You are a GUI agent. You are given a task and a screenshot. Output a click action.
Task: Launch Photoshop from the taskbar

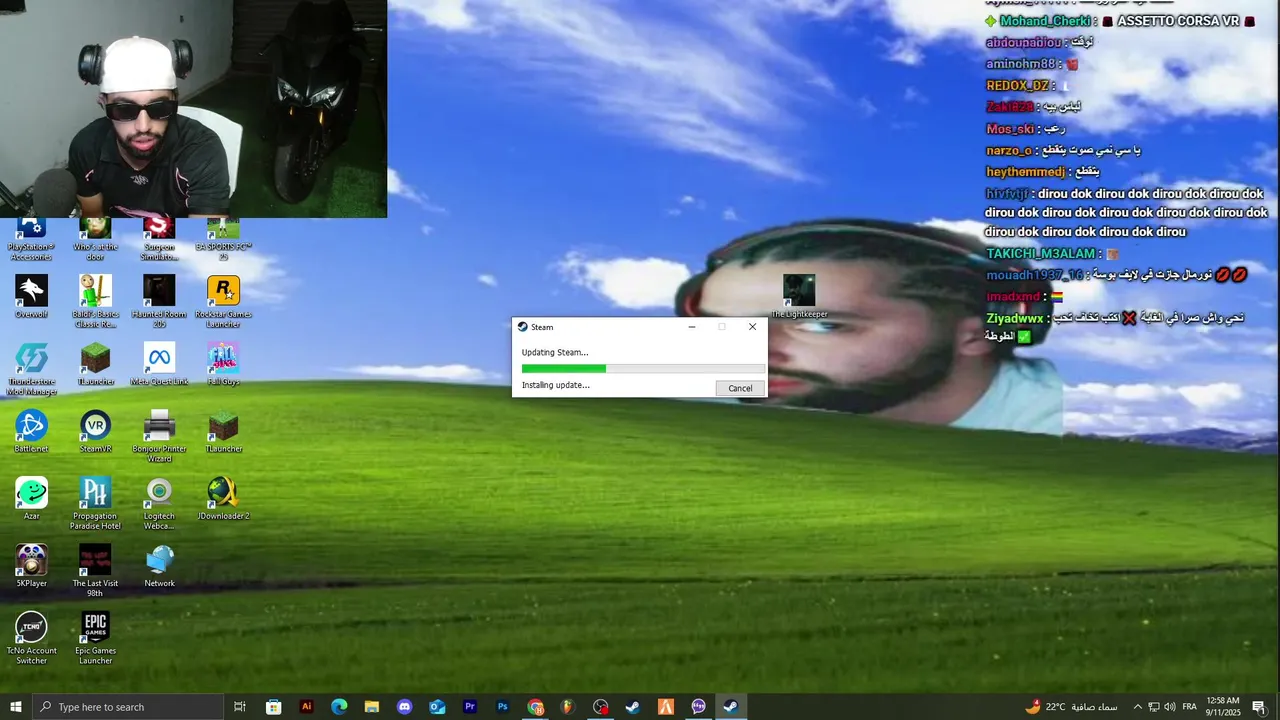point(502,707)
